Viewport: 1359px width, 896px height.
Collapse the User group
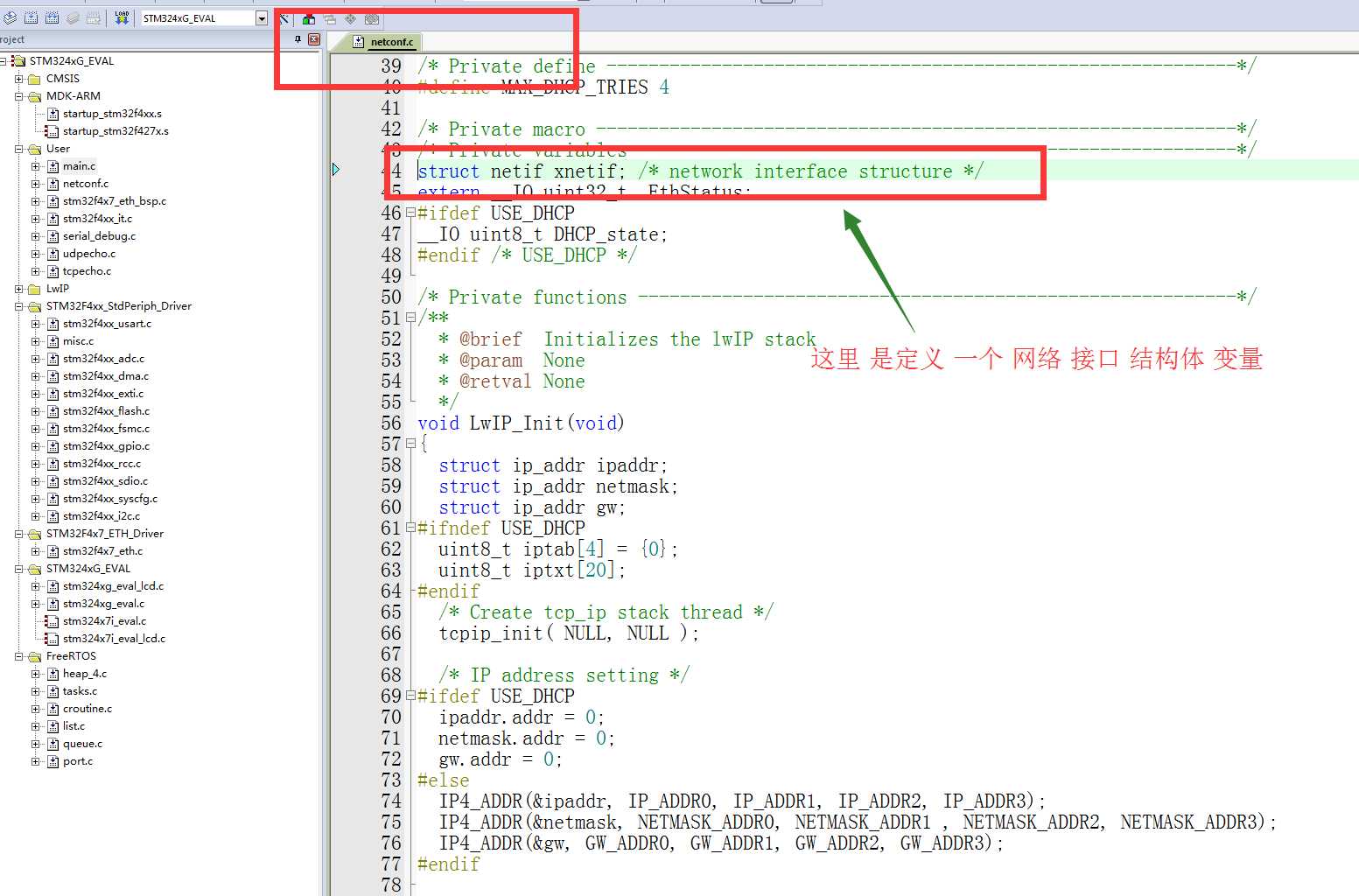(x=18, y=149)
